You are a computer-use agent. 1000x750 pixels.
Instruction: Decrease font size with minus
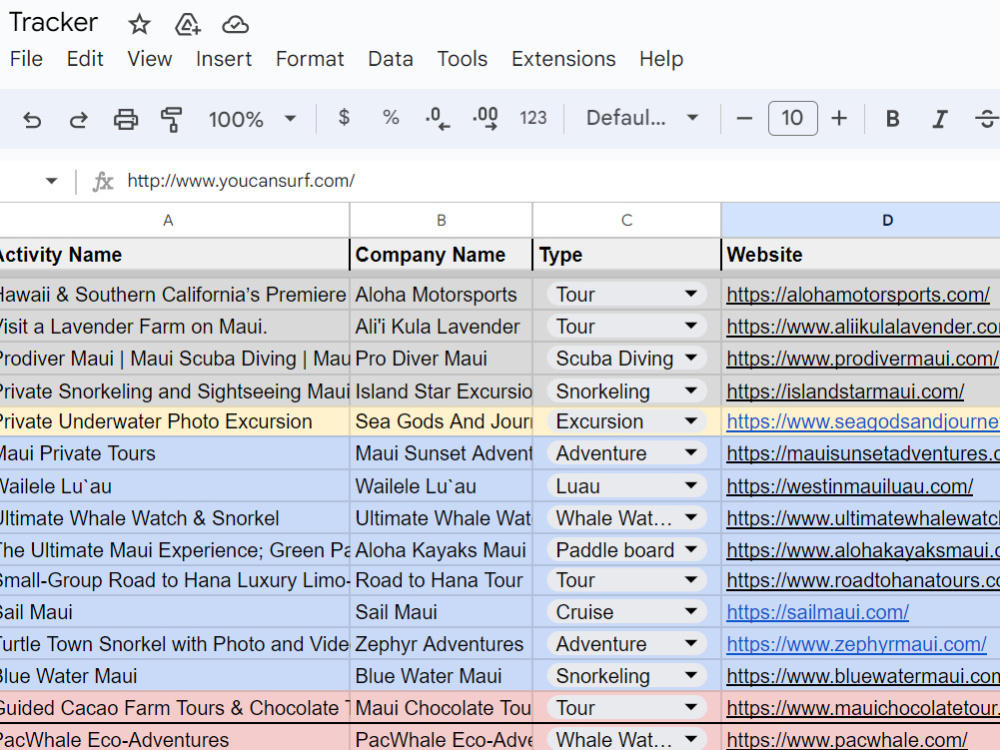[744, 118]
